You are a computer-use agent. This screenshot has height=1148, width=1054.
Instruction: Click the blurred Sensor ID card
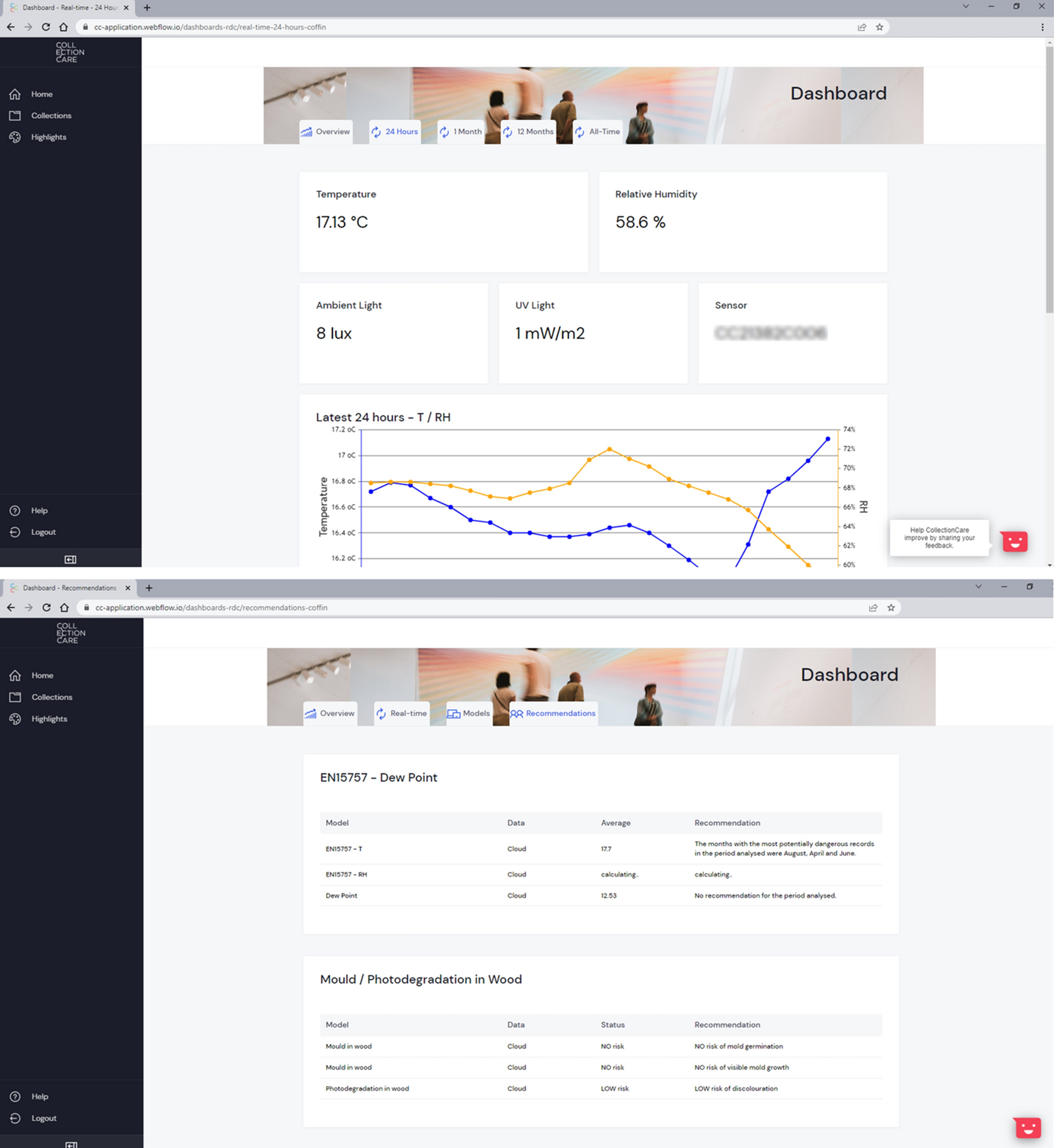pos(793,333)
